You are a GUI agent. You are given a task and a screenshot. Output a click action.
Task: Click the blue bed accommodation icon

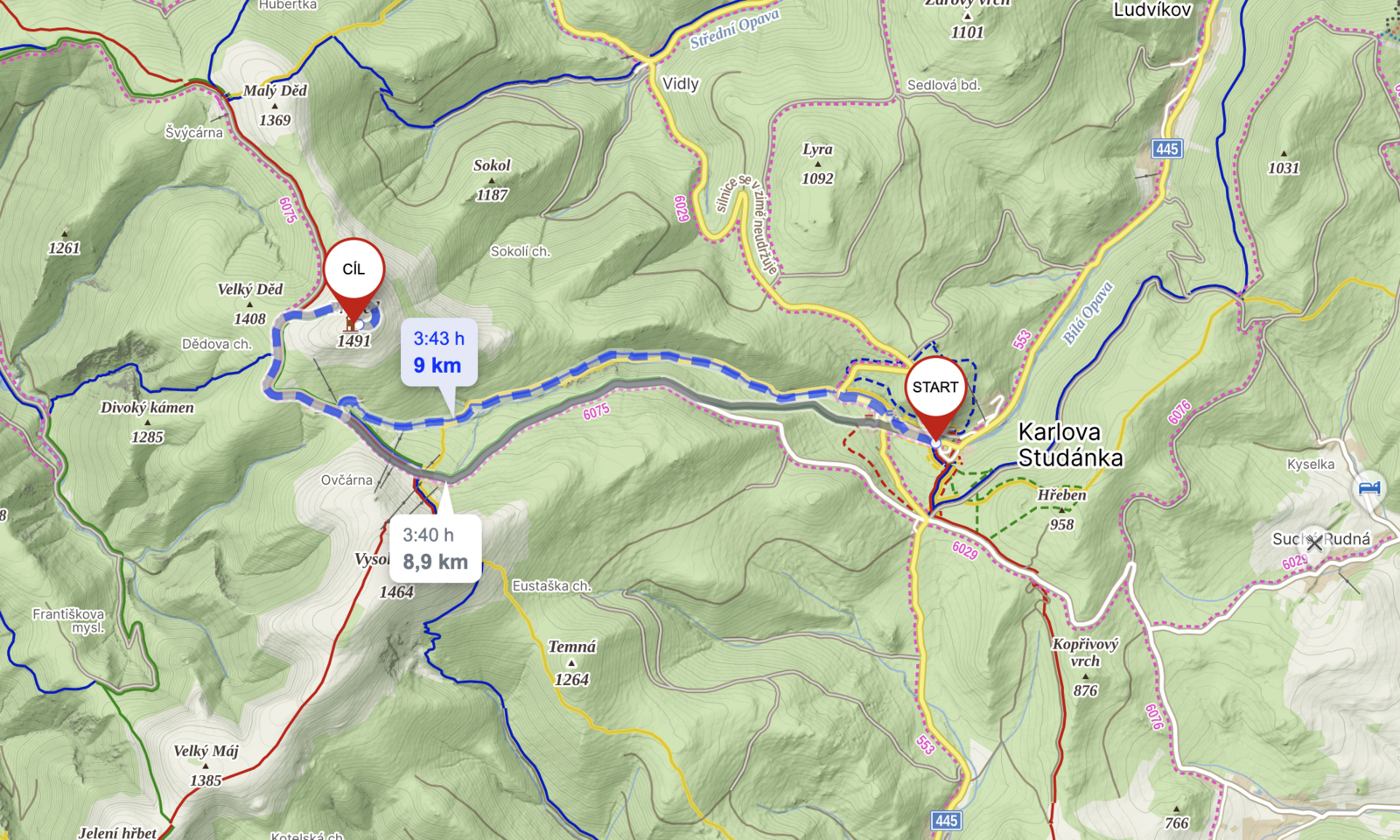(1369, 487)
